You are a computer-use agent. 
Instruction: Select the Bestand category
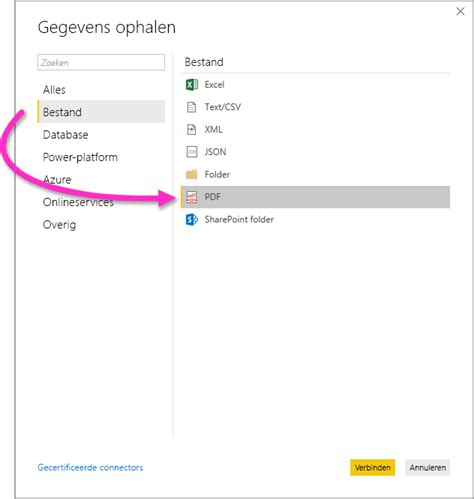(101, 112)
